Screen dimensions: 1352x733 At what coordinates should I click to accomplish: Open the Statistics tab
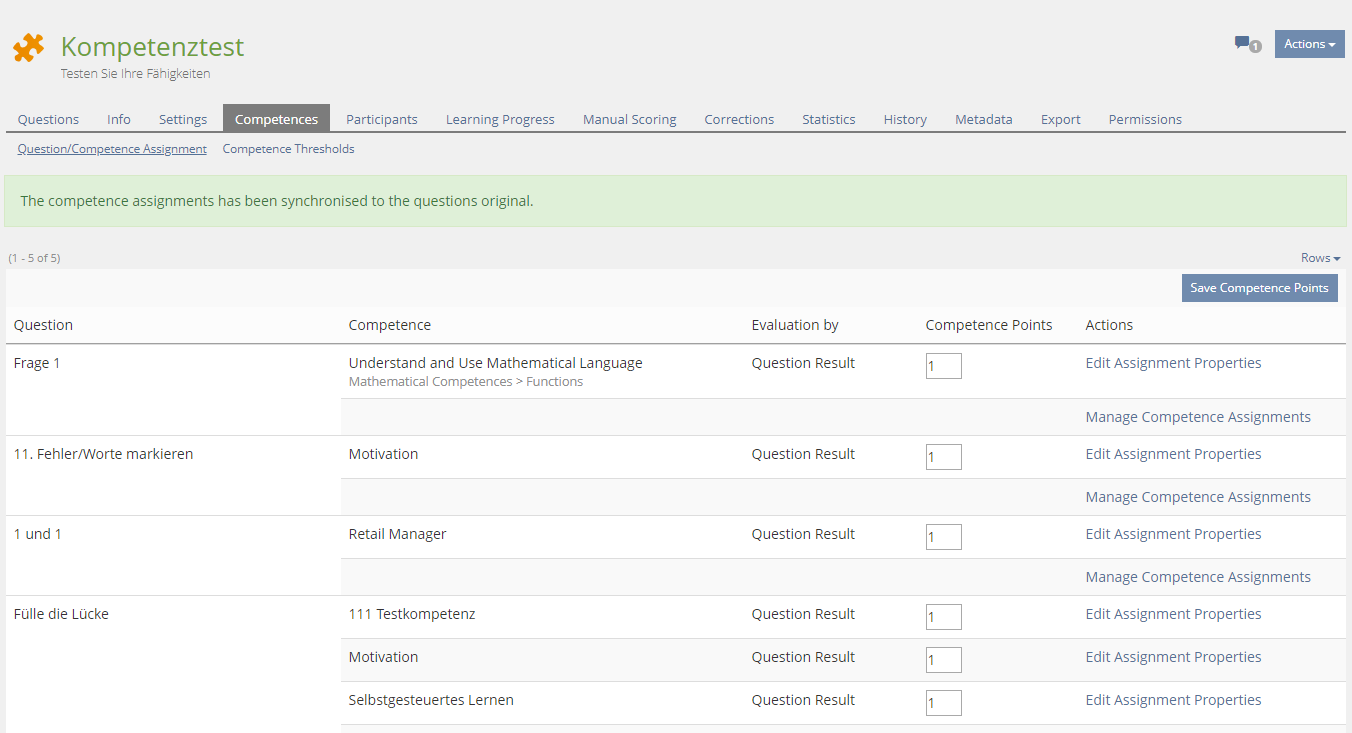[828, 119]
